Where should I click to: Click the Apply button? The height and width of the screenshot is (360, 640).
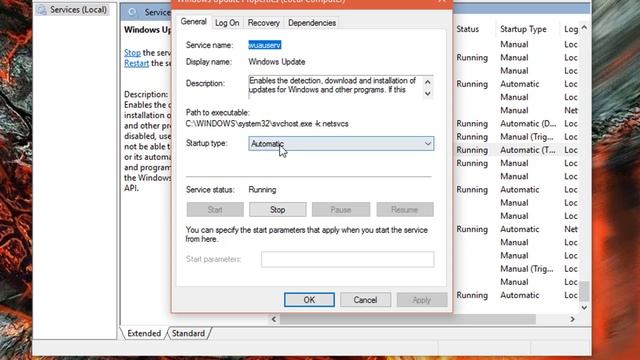click(x=422, y=300)
